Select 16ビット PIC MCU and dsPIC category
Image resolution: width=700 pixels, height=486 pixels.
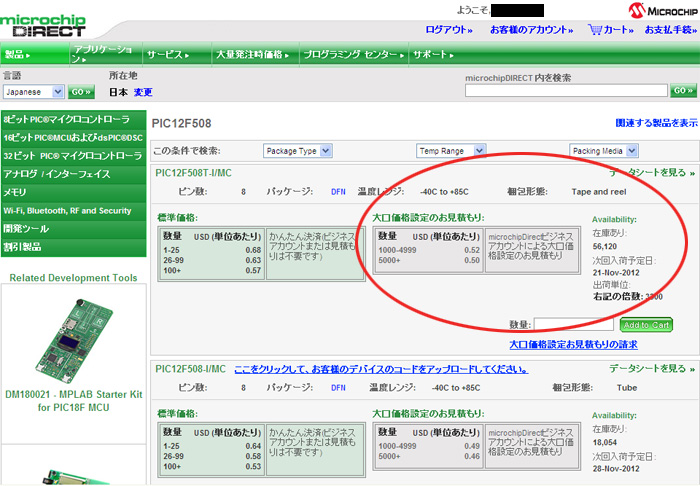pos(73,138)
